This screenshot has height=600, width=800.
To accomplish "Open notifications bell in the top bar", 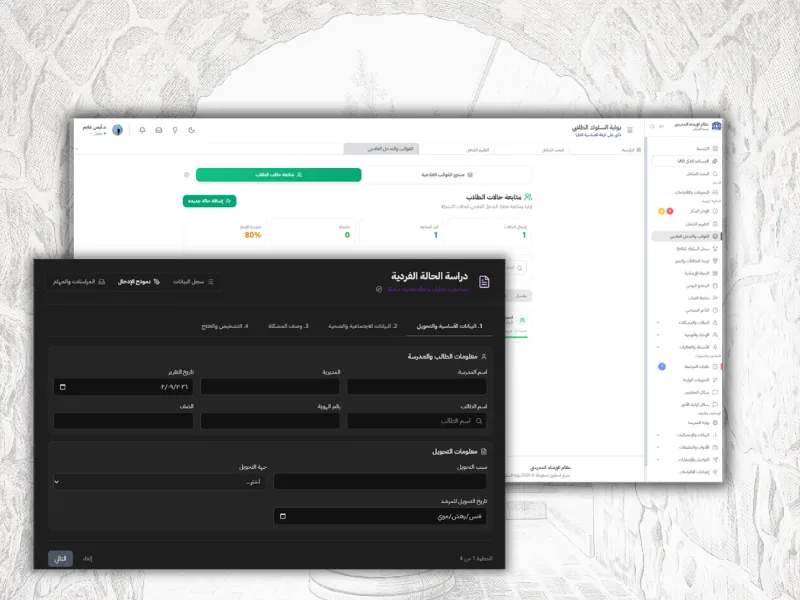I will (142, 130).
